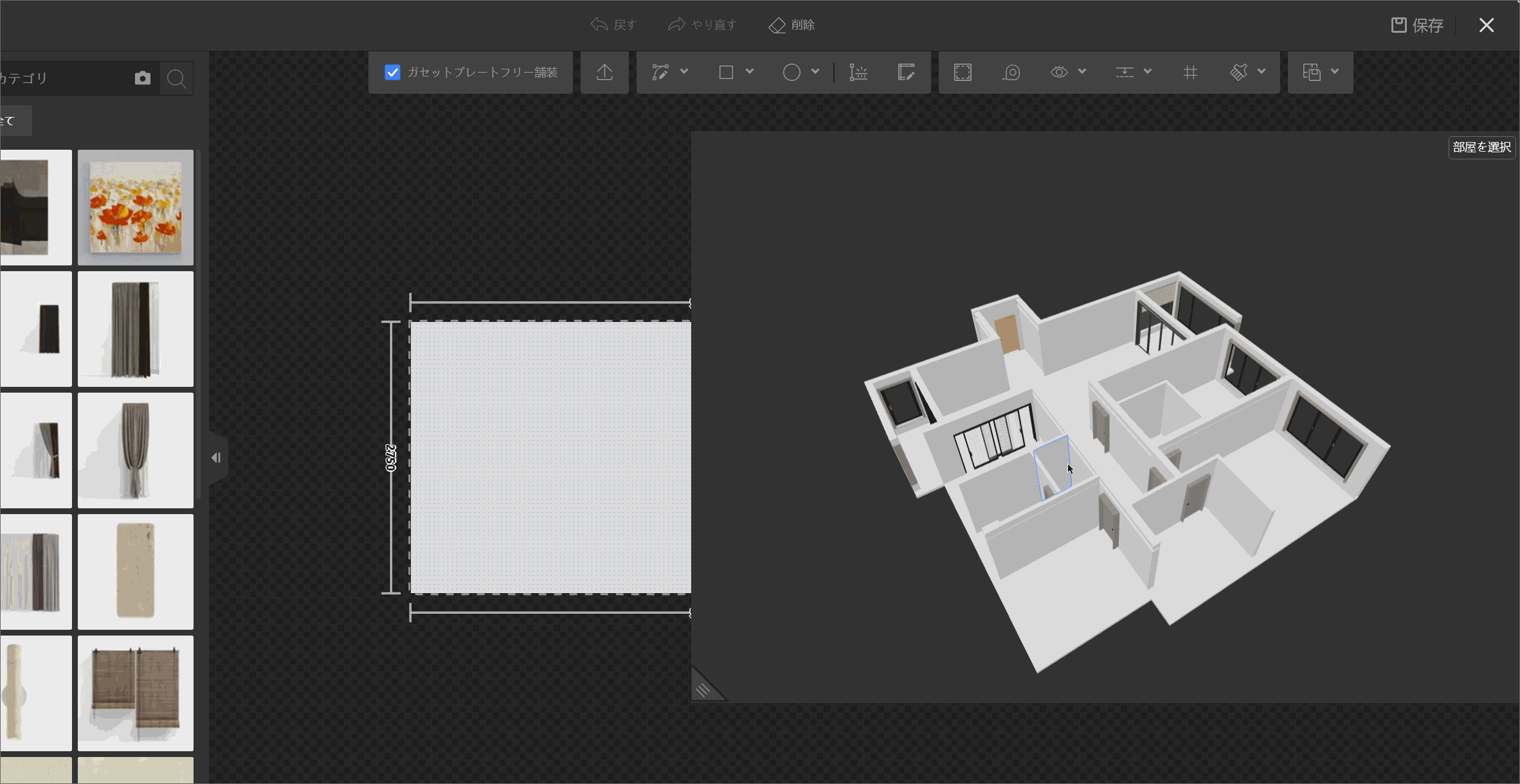Select the rectangle drawing tool

(726, 73)
